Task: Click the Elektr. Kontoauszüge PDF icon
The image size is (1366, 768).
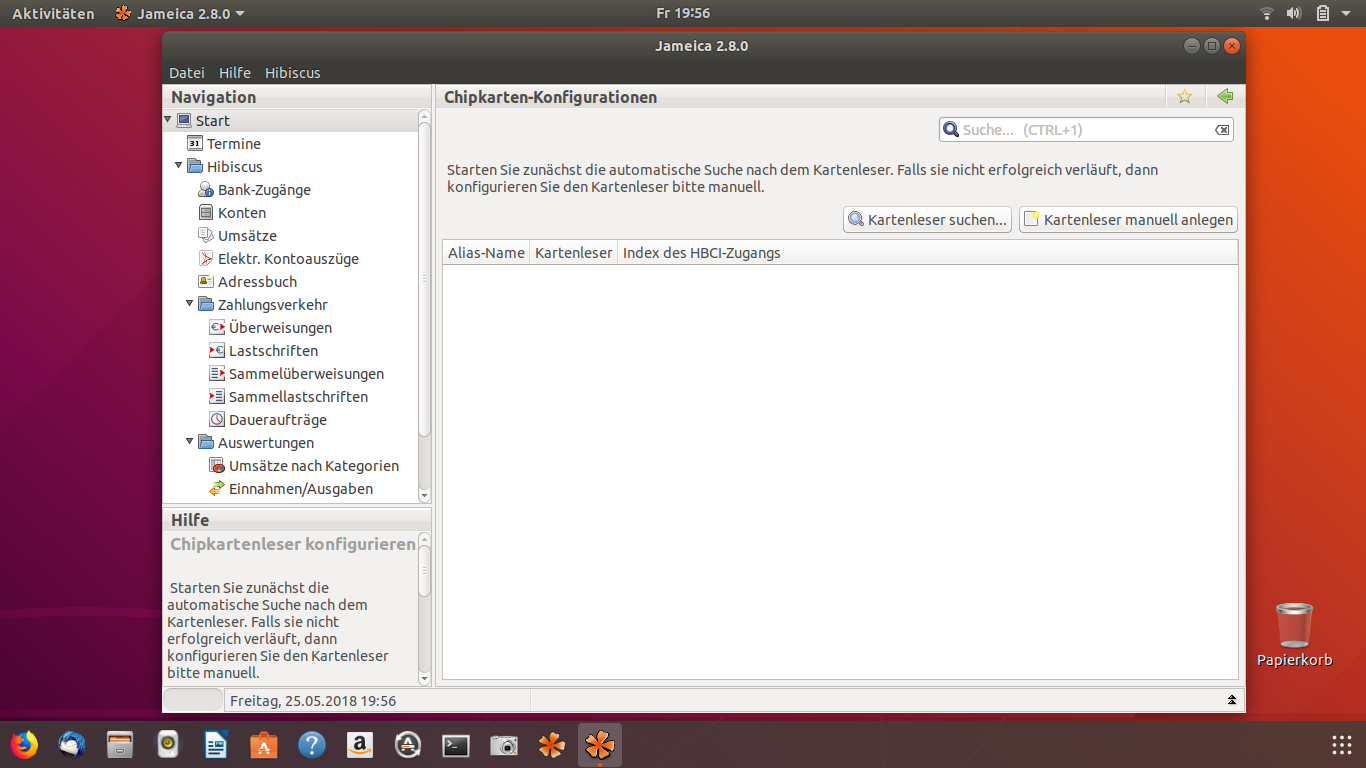Action: (206, 259)
